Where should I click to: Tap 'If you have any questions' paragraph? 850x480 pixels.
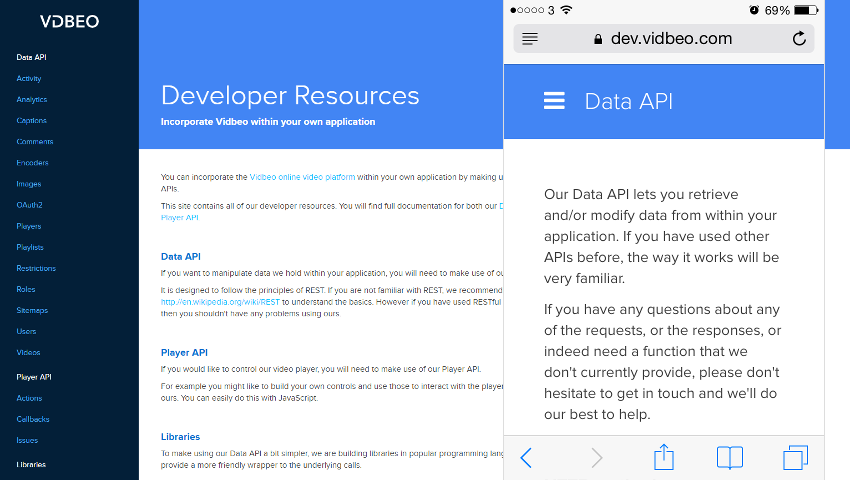pyautogui.click(x=662, y=362)
